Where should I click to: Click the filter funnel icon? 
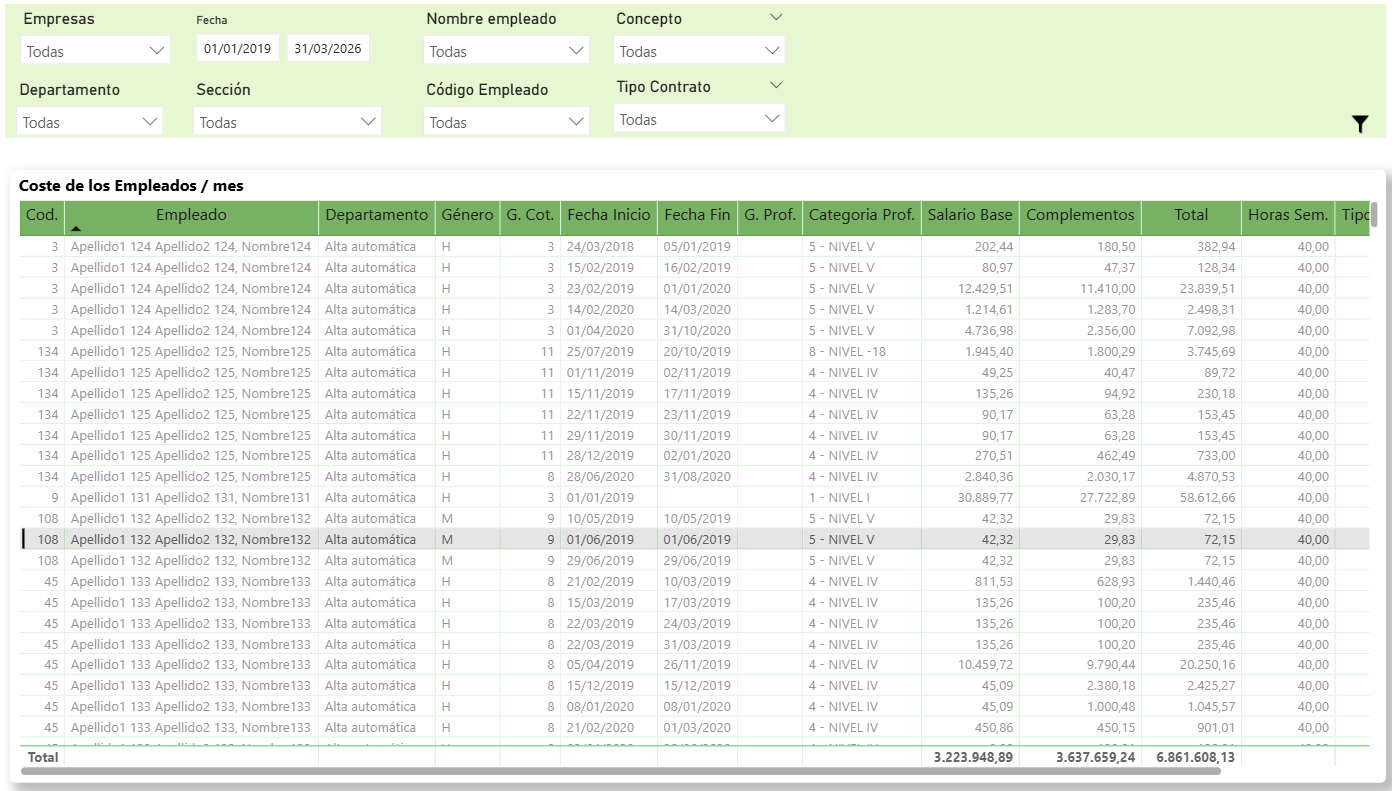1359,124
